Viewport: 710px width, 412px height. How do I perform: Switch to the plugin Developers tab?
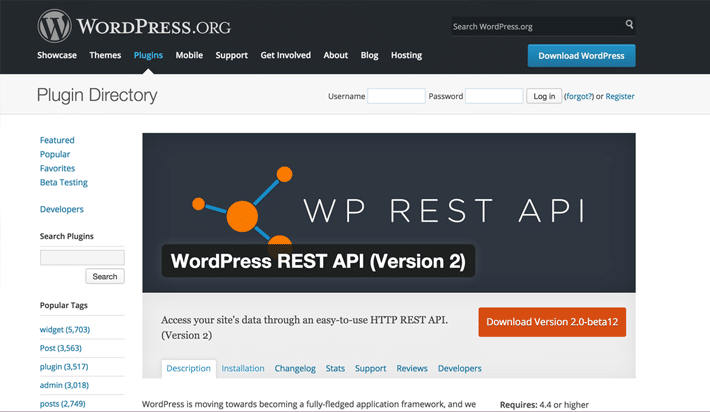[x=459, y=369]
